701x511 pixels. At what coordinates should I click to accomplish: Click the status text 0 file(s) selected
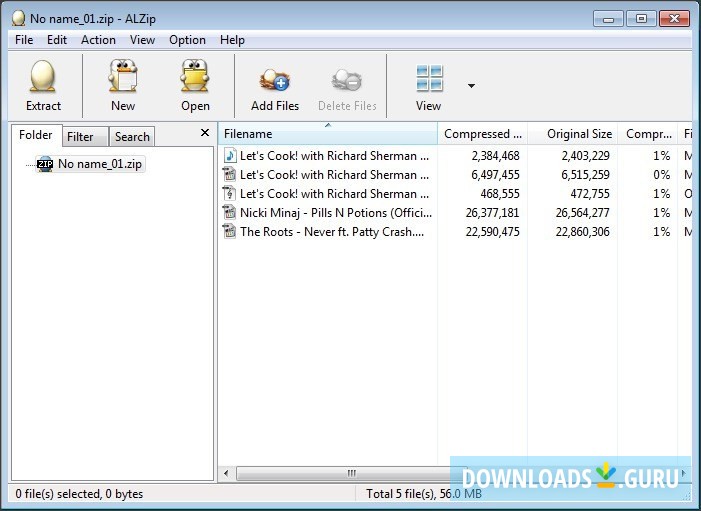tap(79, 494)
